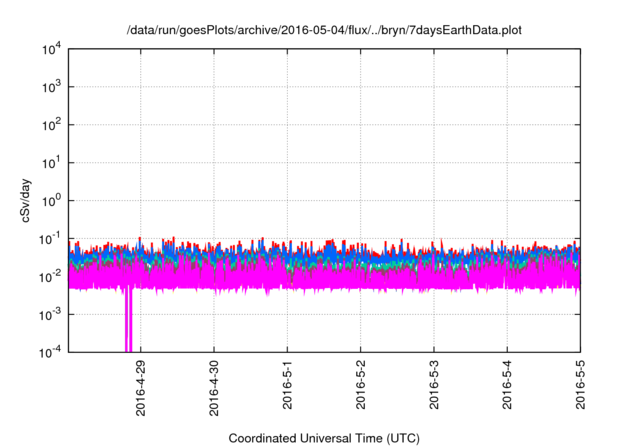
Task: Click the 10^-3 y-axis tick label
Action: [51, 315]
